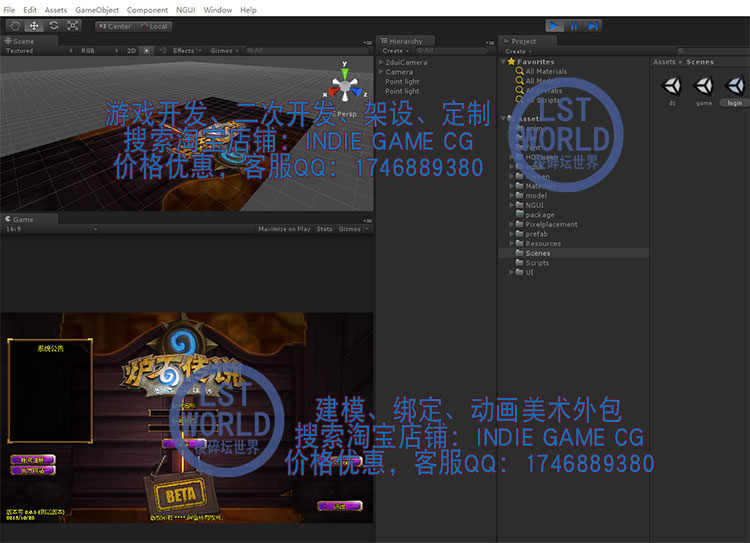
Task: Open Hierarchy Create dropdown
Action: click(x=395, y=51)
